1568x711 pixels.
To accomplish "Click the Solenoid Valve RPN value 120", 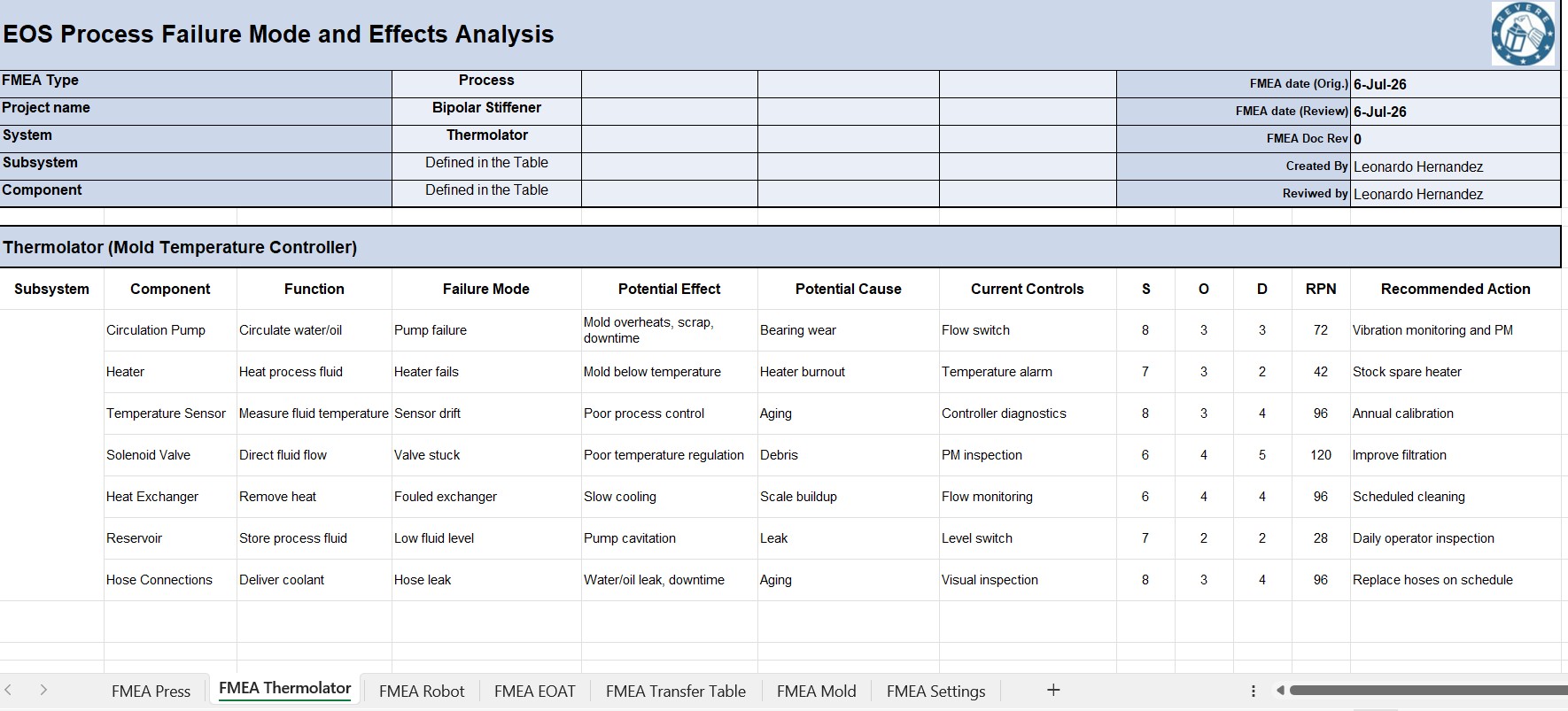I will pyautogui.click(x=1321, y=455).
